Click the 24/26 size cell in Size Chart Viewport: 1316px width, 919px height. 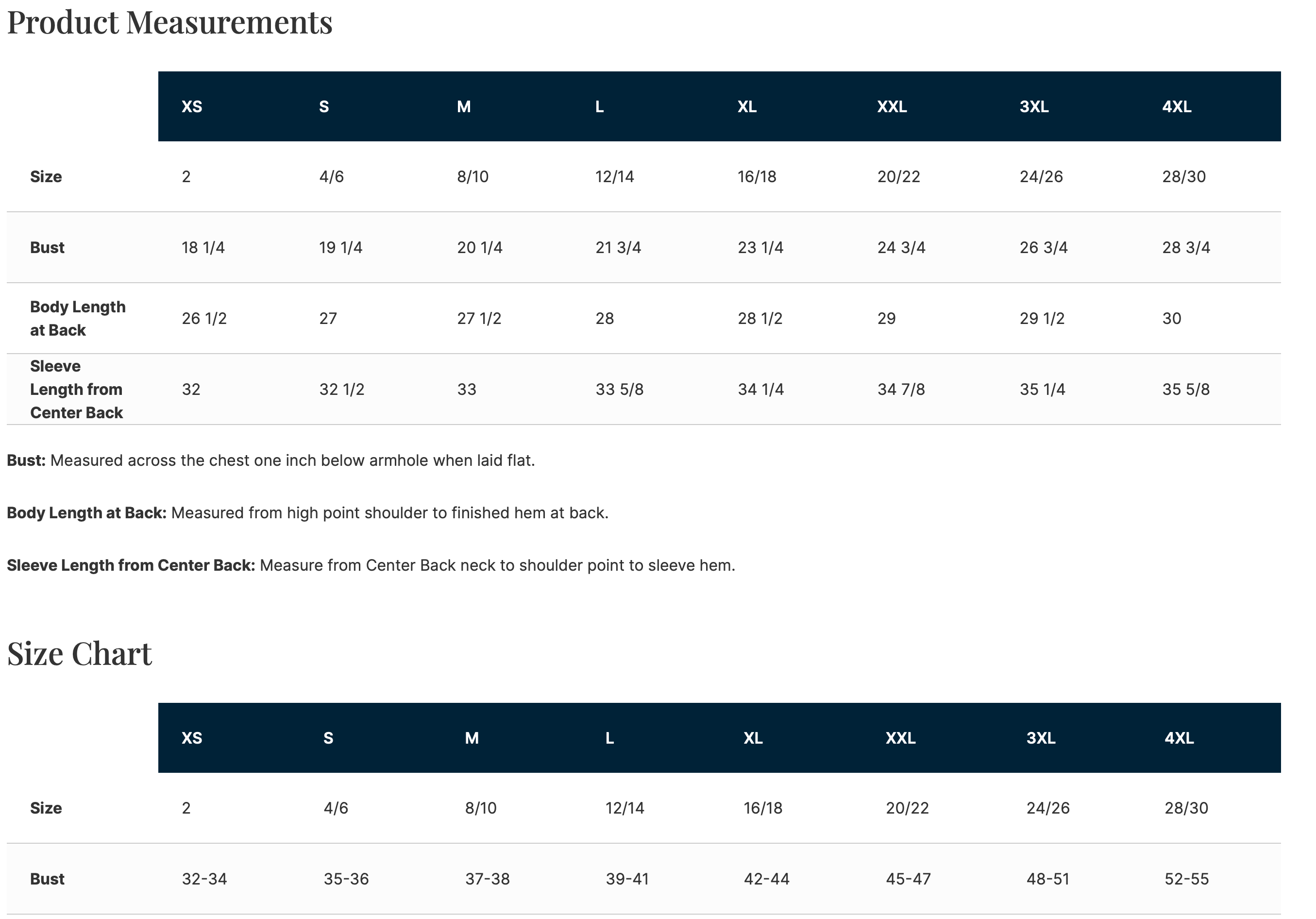tap(1048, 808)
